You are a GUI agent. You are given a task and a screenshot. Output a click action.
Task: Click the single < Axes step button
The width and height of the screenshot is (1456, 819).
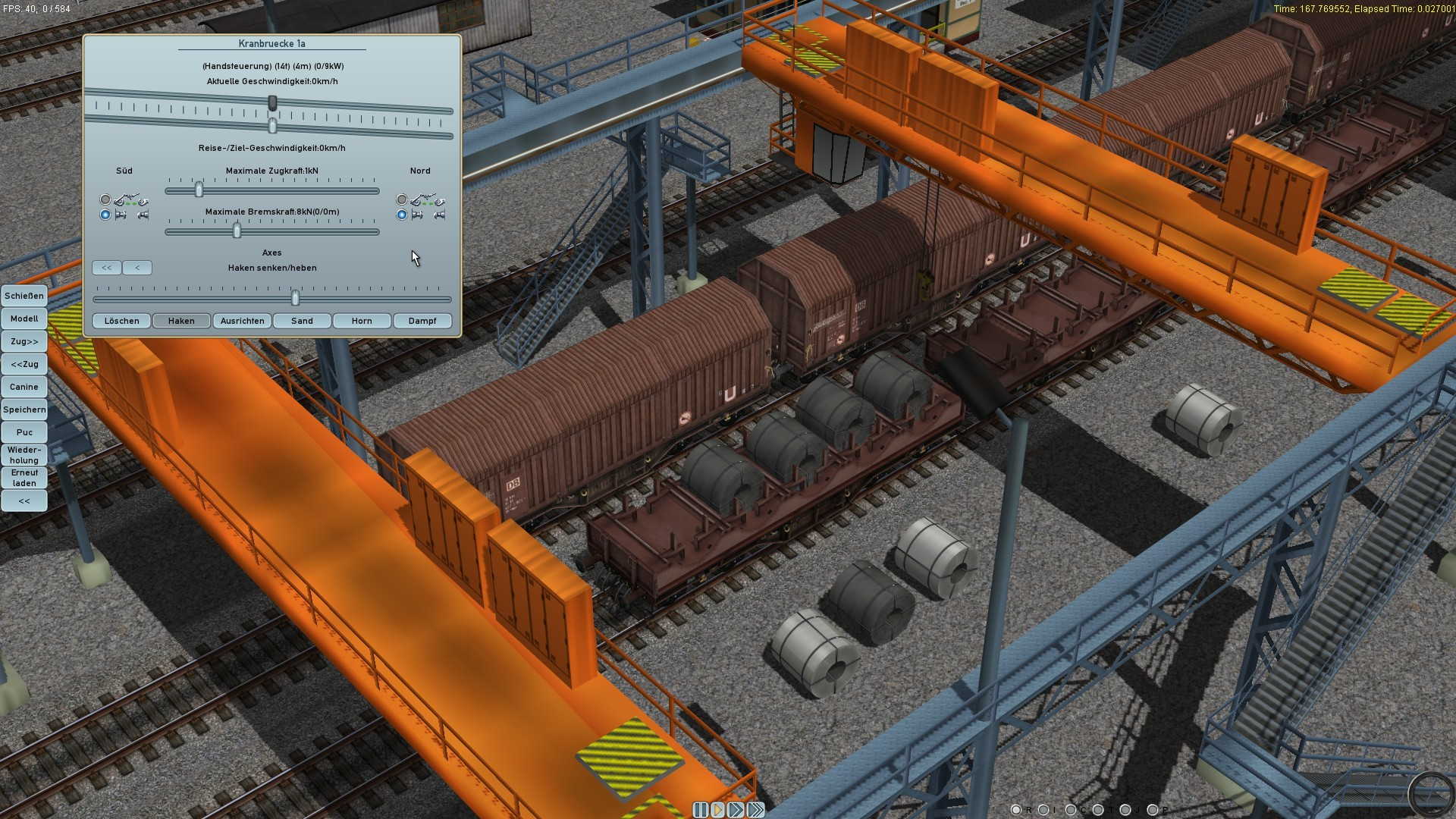137,268
